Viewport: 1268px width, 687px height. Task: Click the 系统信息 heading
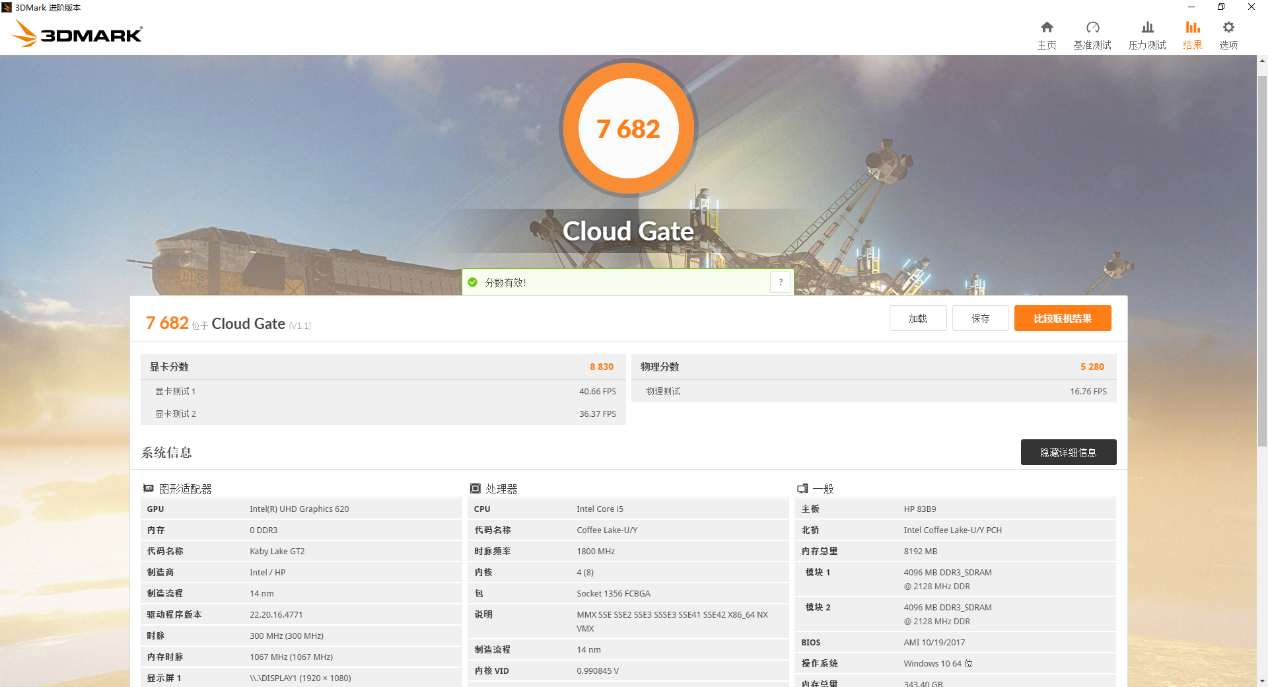[x=167, y=453]
